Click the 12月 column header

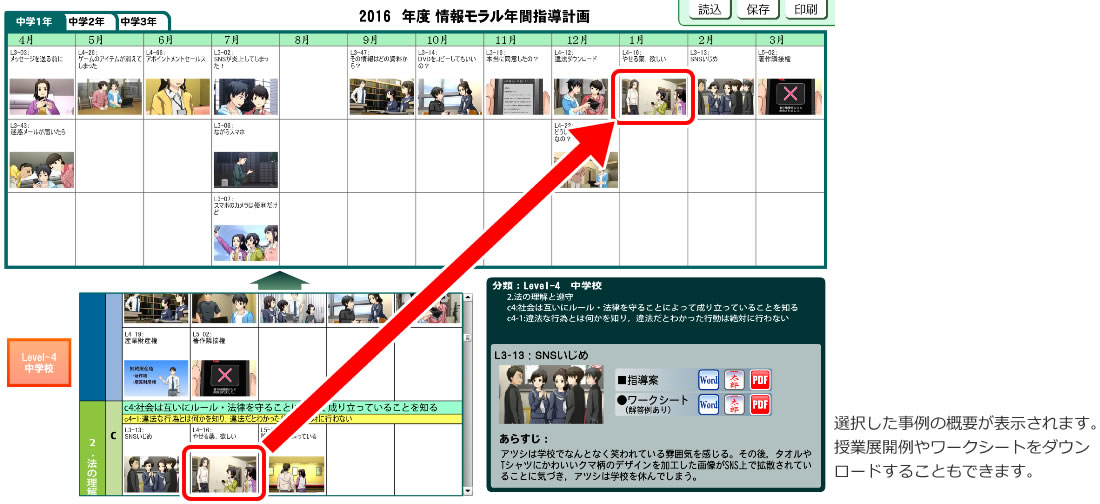coord(585,39)
